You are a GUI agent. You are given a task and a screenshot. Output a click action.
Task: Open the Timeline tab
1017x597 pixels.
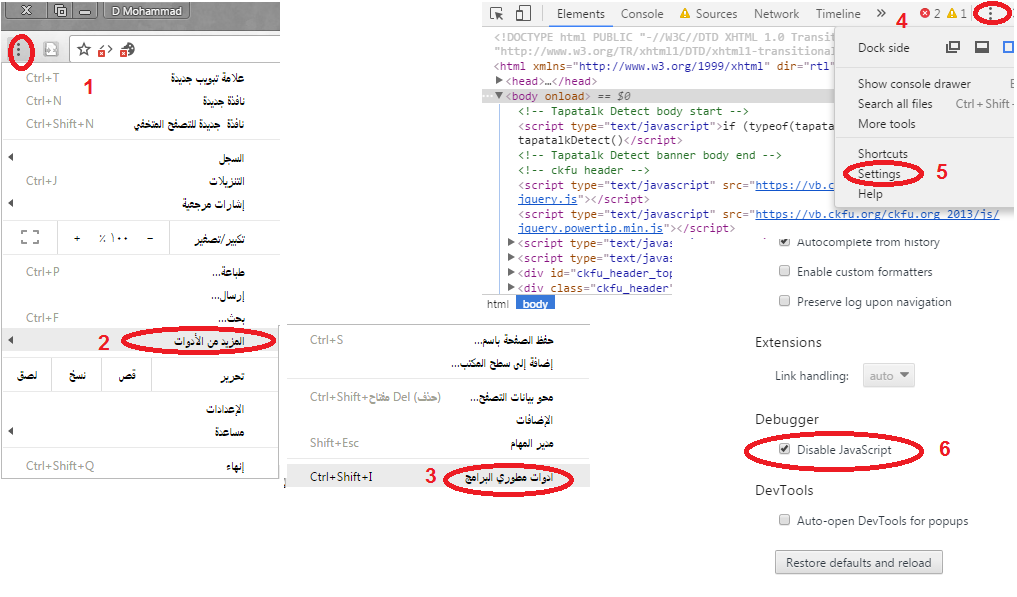click(838, 14)
